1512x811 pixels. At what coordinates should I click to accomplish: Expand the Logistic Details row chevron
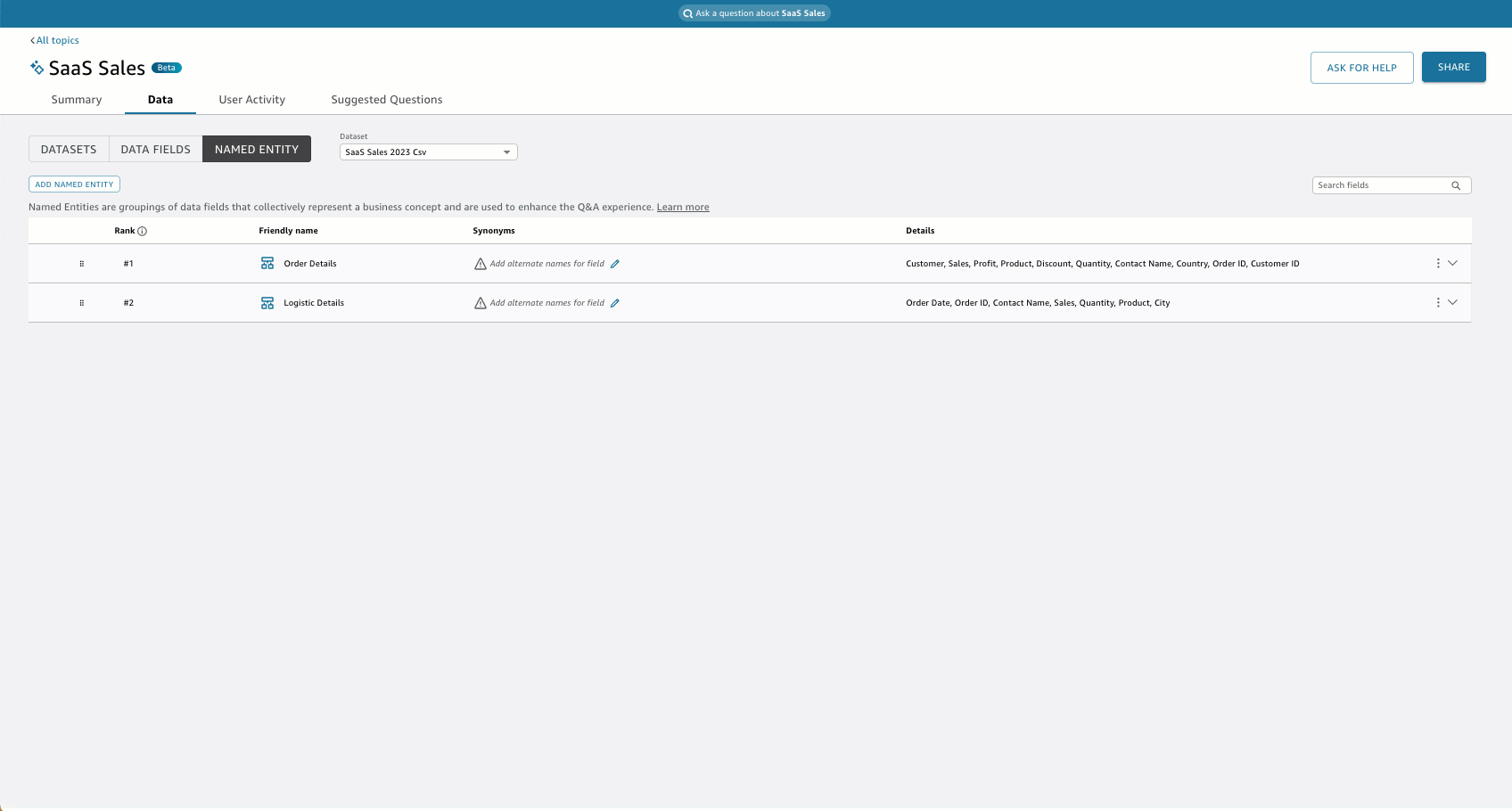pyautogui.click(x=1453, y=302)
